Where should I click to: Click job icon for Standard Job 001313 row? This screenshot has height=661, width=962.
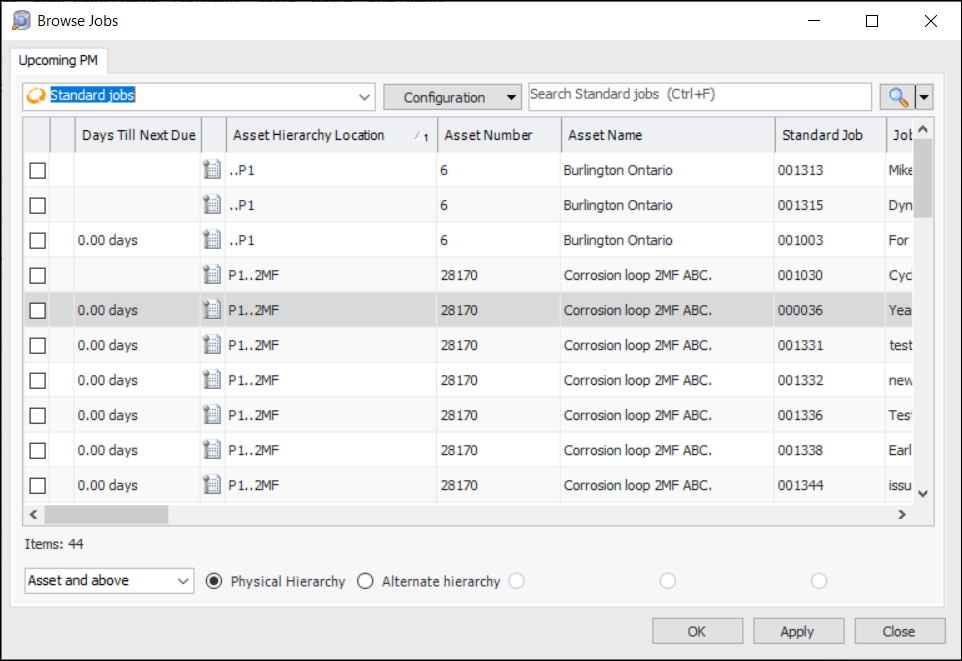pyautogui.click(x=212, y=170)
